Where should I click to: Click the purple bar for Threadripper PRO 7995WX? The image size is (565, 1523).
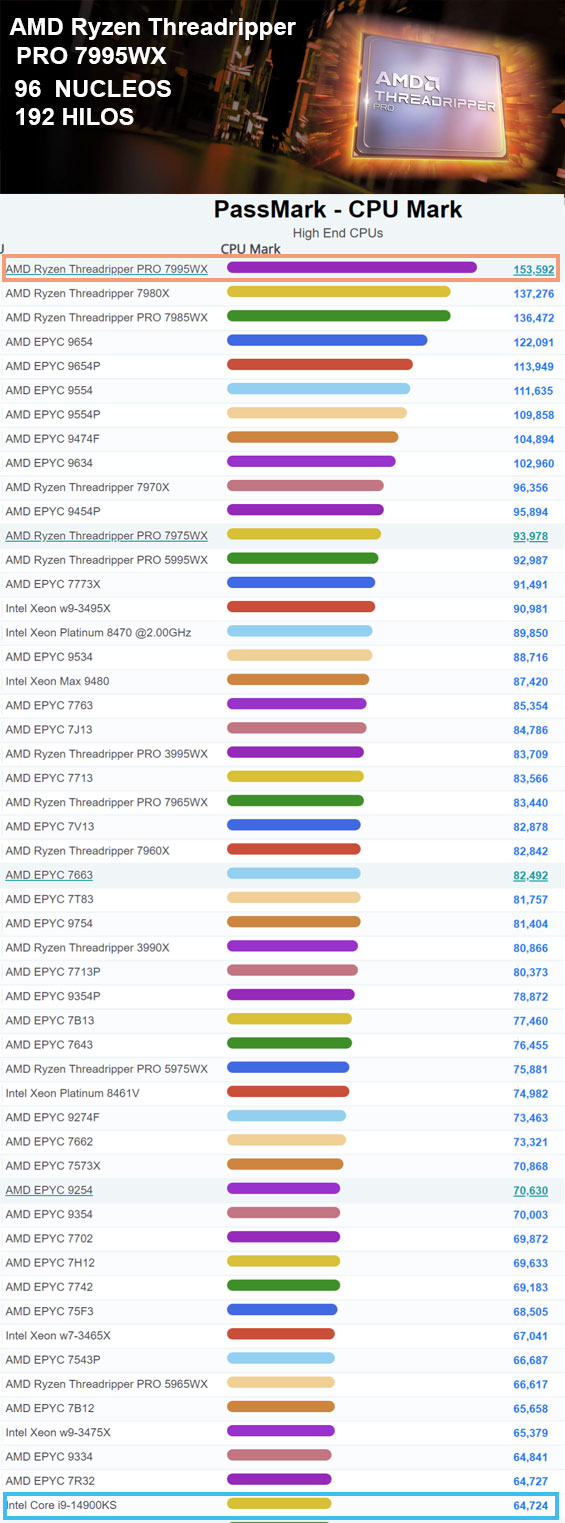[352, 268]
